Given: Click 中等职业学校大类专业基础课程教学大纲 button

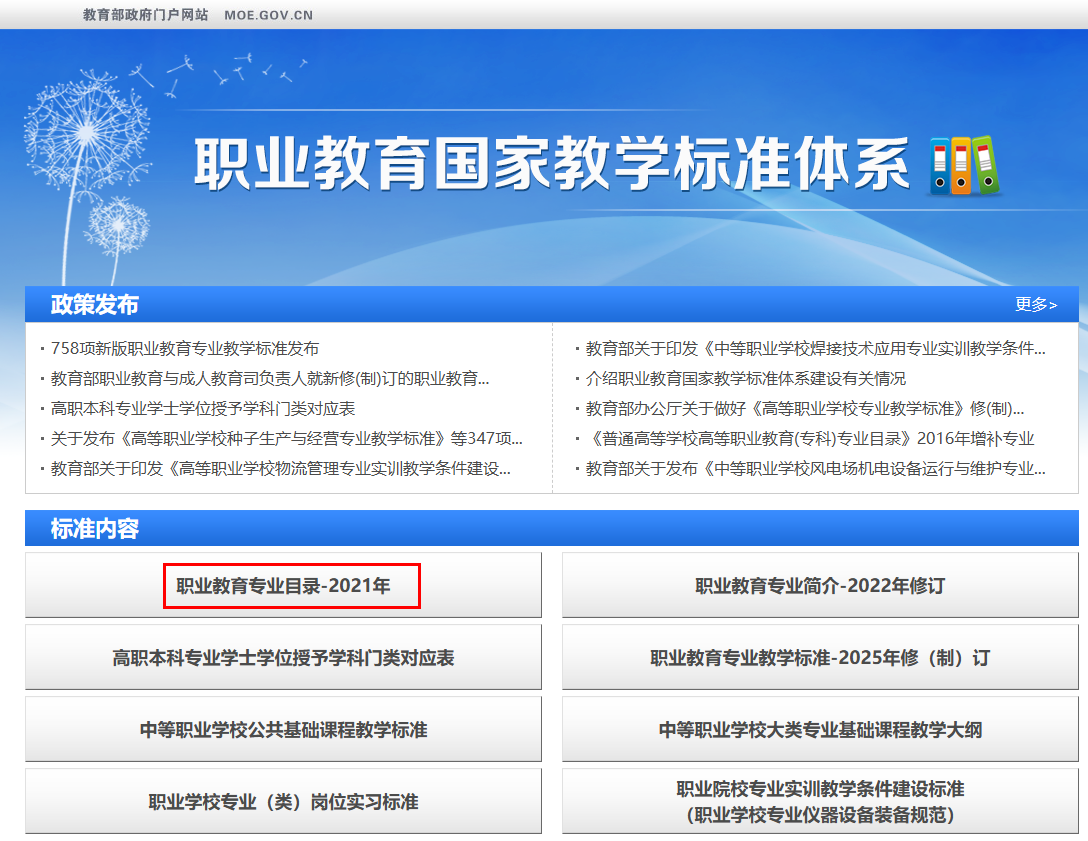Looking at the screenshot, I should pos(820,730).
